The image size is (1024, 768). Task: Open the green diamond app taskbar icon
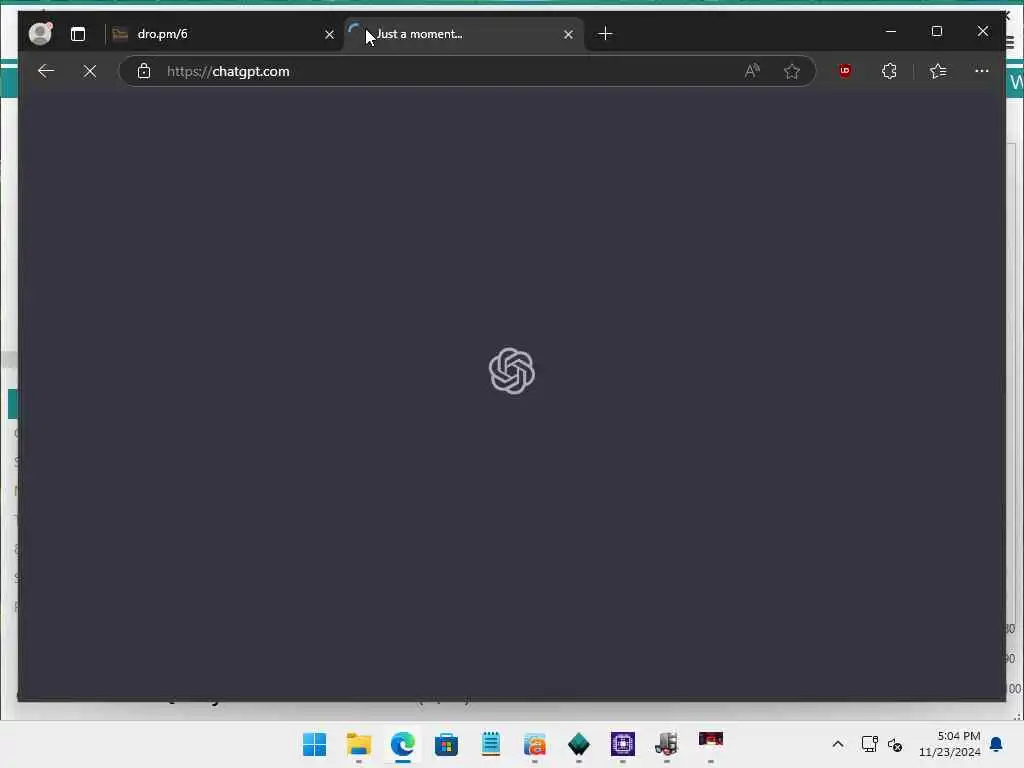tap(579, 744)
